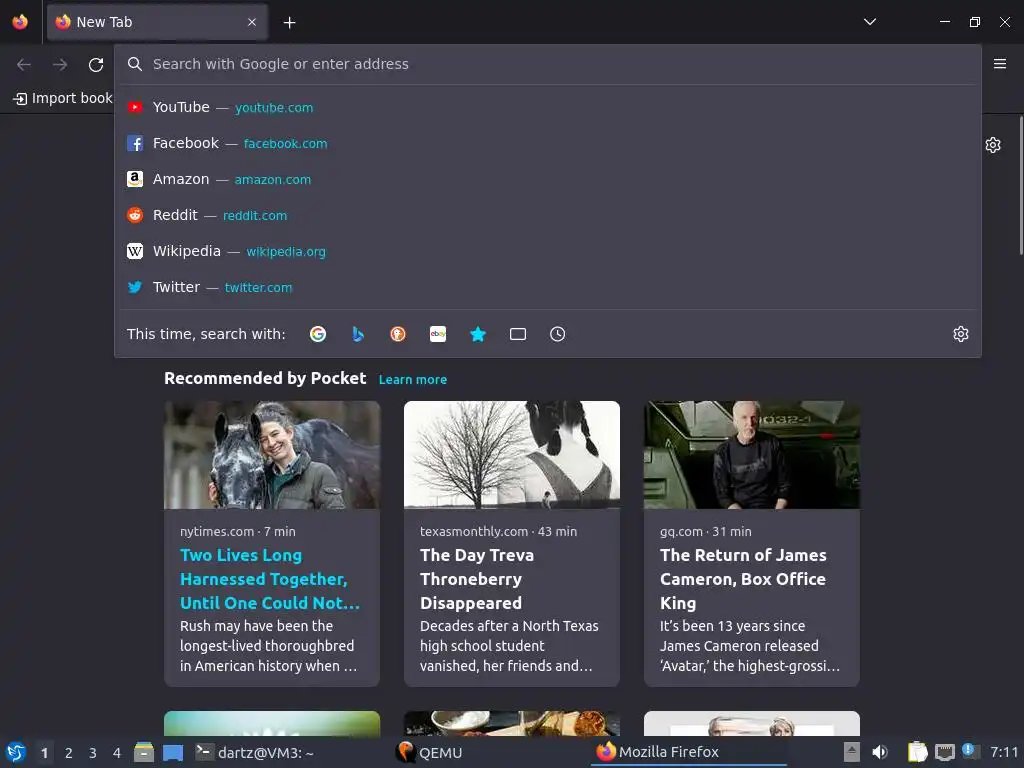Click the back navigation arrow
The width and height of the screenshot is (1024, 768).
(24, 64)
